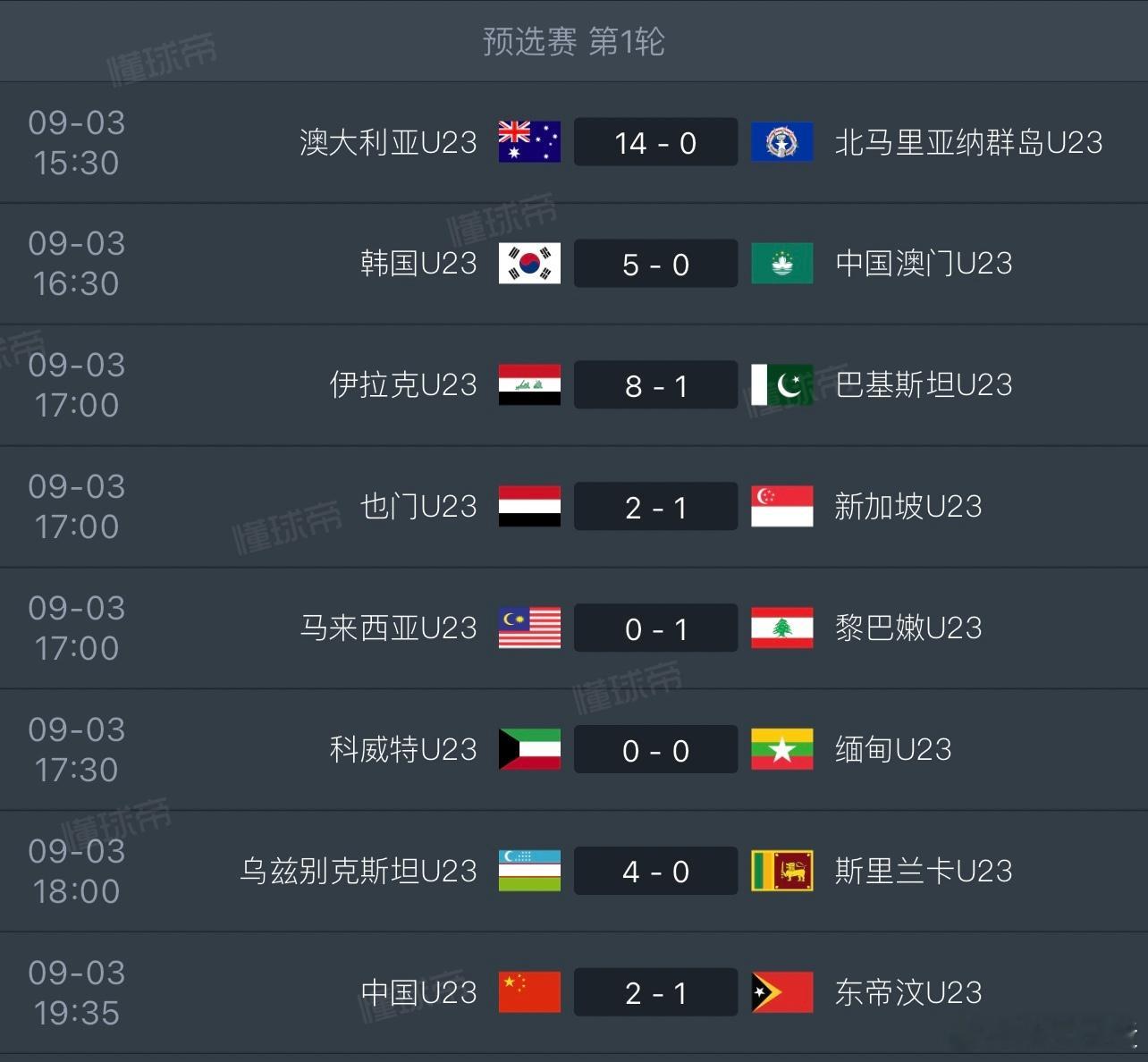Screen dimensions: 1148x1062
Task: Open the 也门U23 team link
Action: 419,507
